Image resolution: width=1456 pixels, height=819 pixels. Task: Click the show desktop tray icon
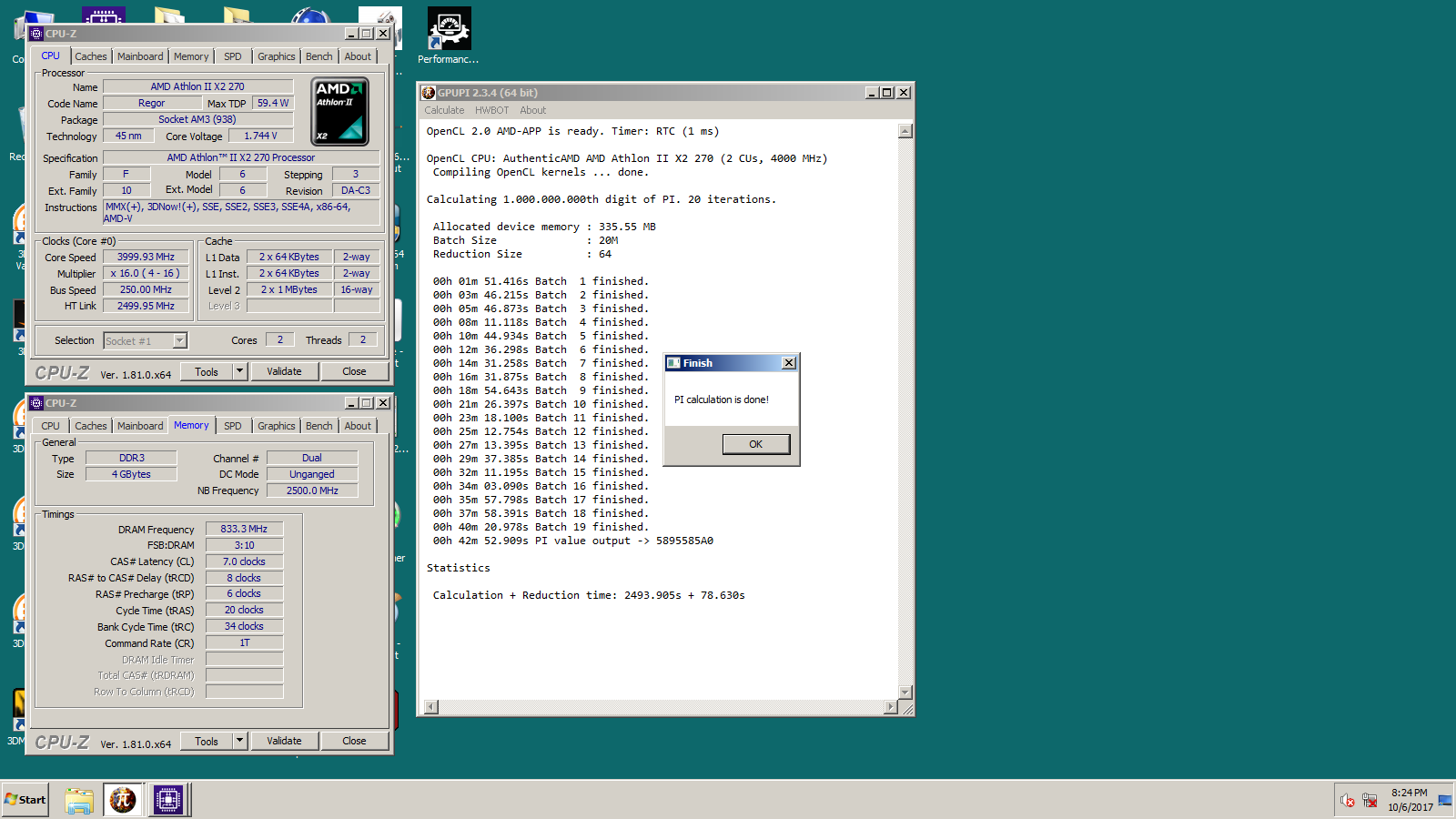click(x=1445, y=801)
